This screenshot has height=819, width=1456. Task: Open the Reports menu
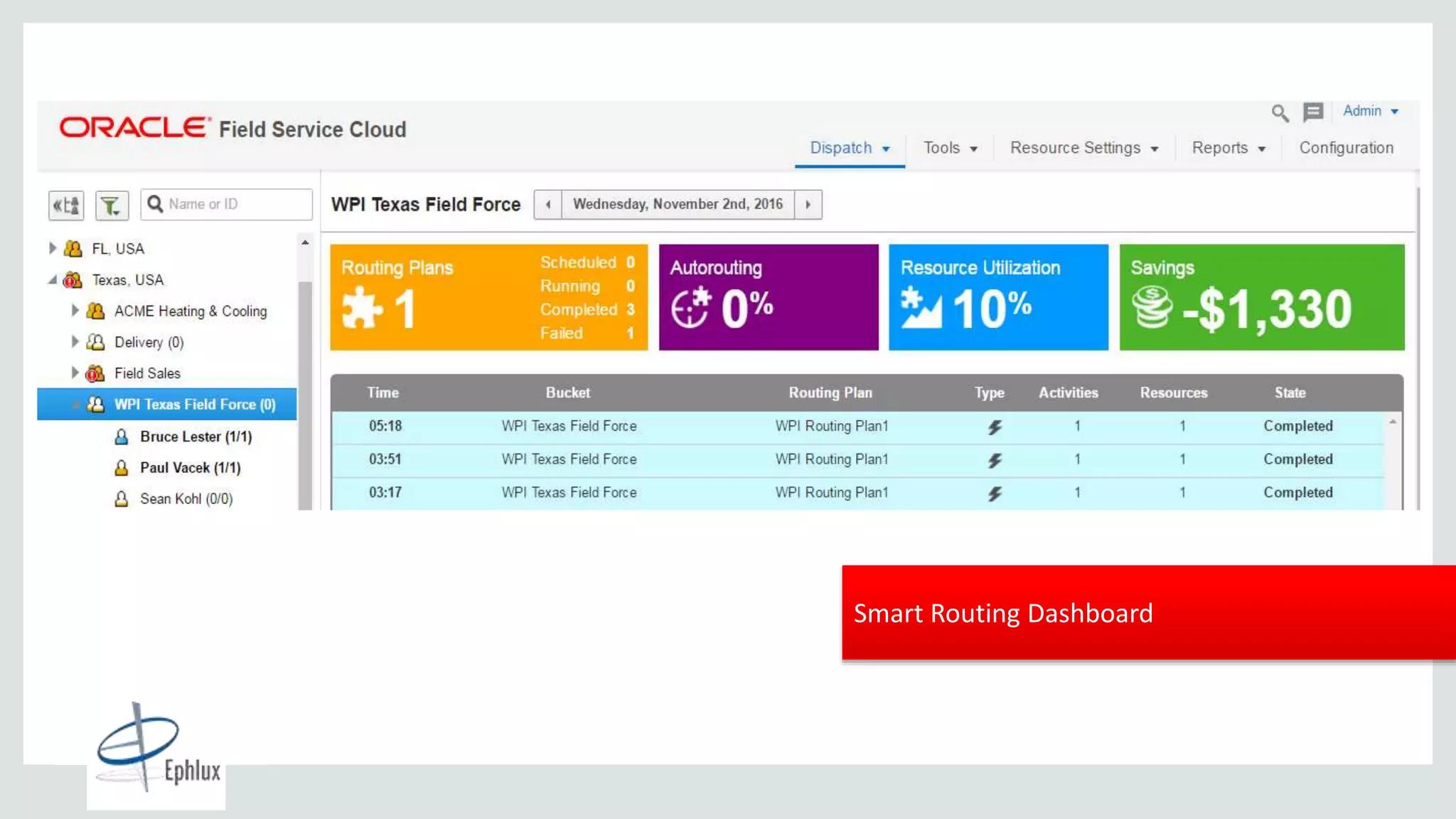[x=1228, y=148]
